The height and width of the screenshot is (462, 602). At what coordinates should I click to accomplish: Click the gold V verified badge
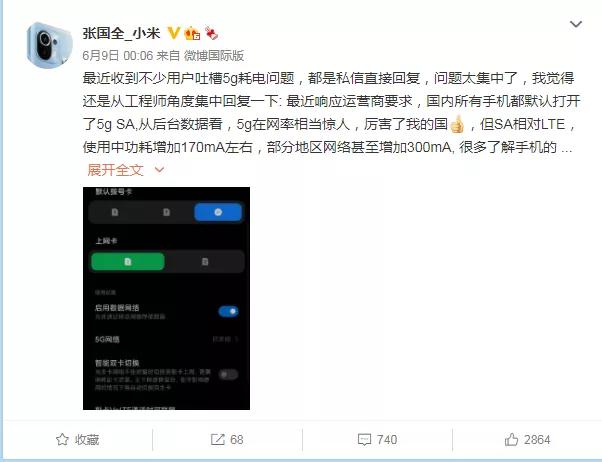(174, 33)
